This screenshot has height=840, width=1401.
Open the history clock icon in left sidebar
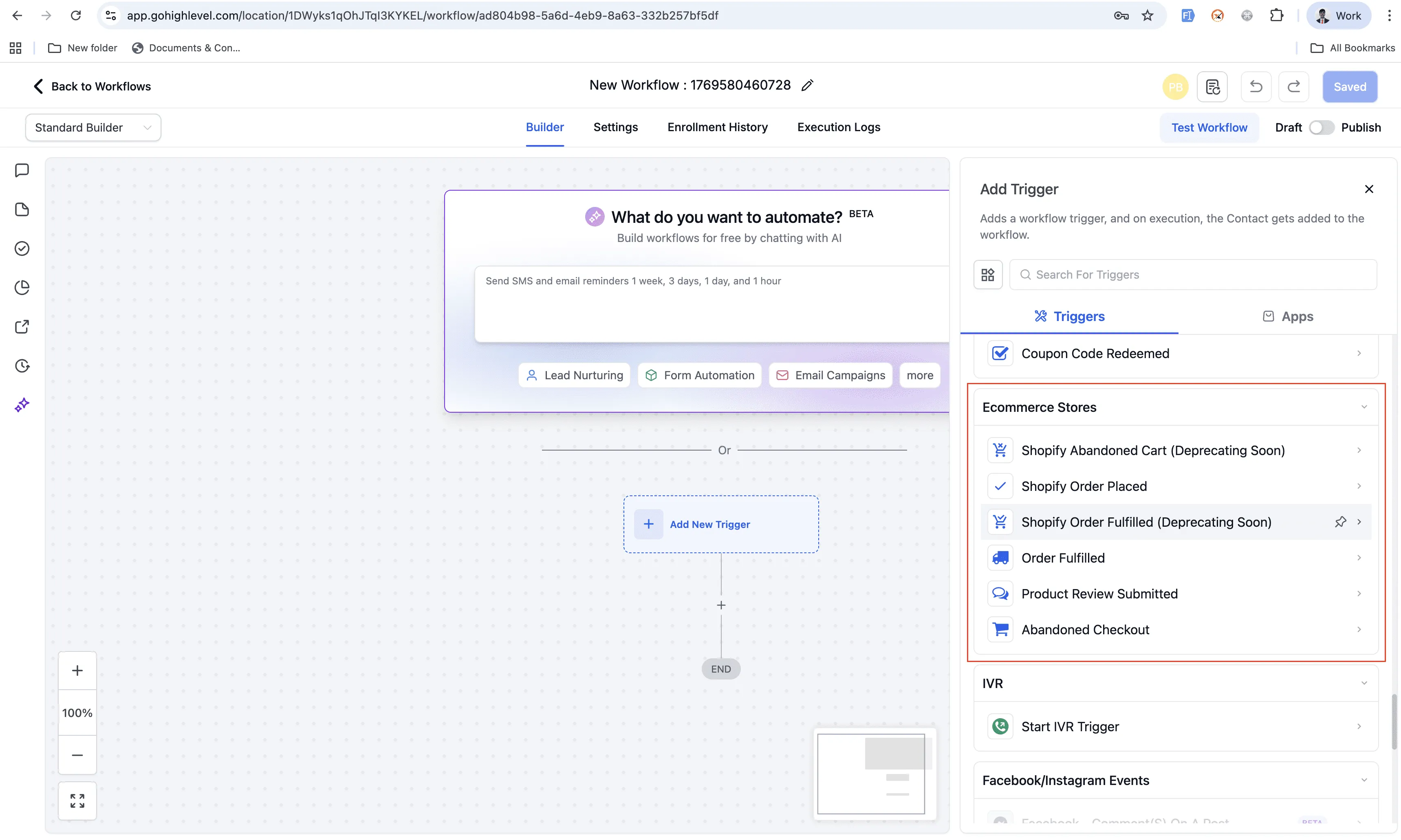coord(22,366)
